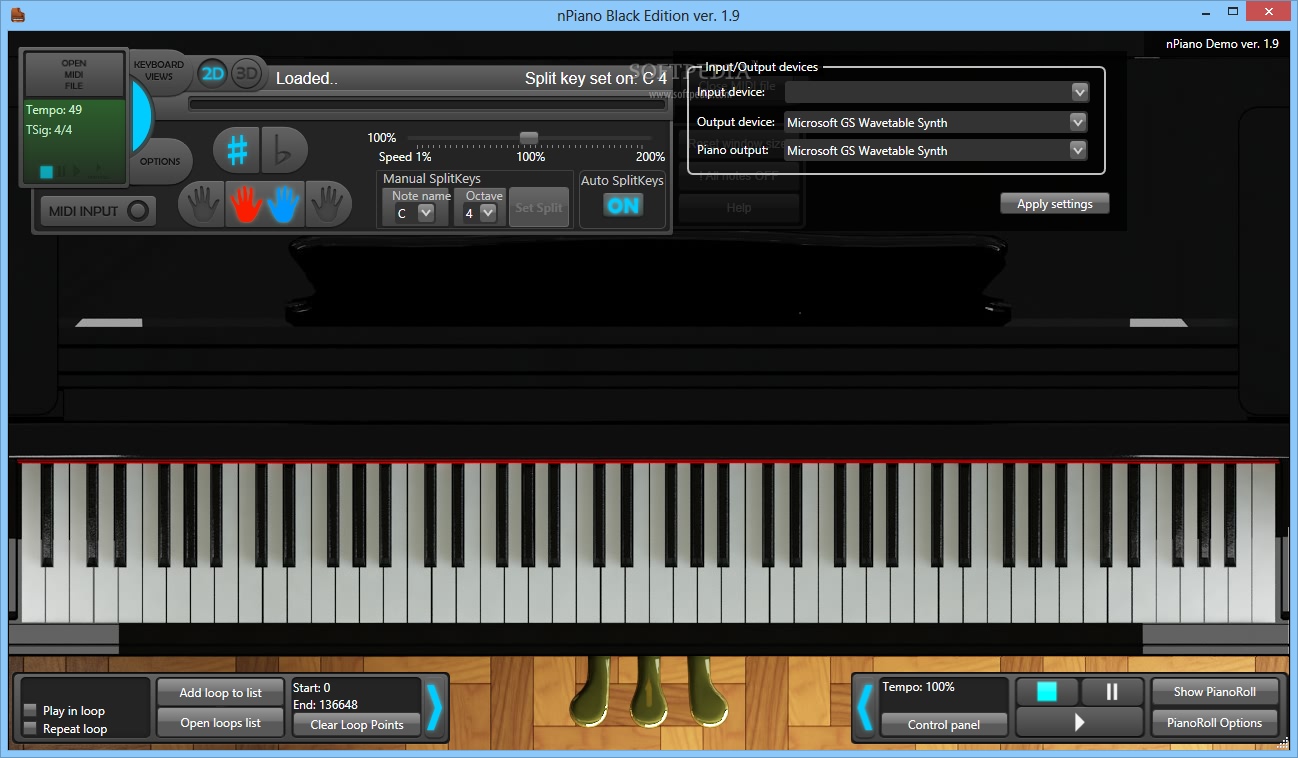
Task: Start playback with the play arrow
Action: (1079, 722)
